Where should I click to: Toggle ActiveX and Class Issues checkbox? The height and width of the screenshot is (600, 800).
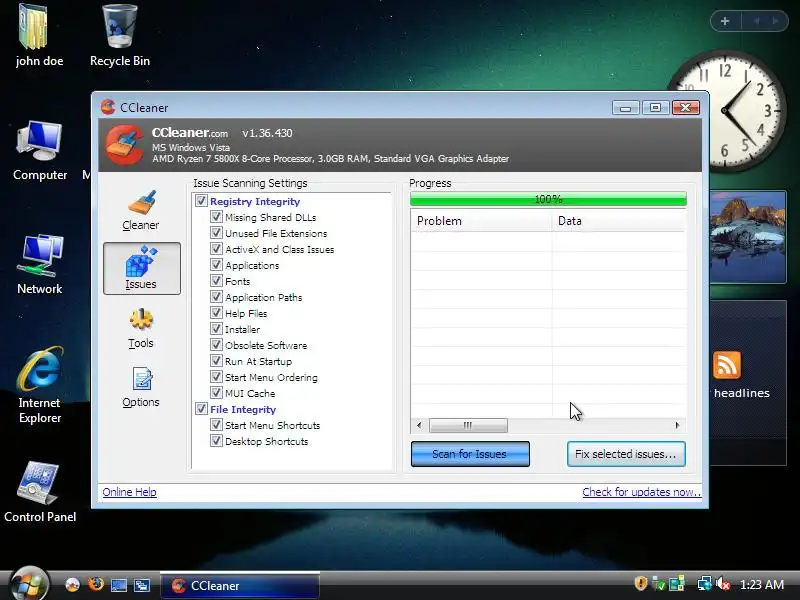point(216,249)
